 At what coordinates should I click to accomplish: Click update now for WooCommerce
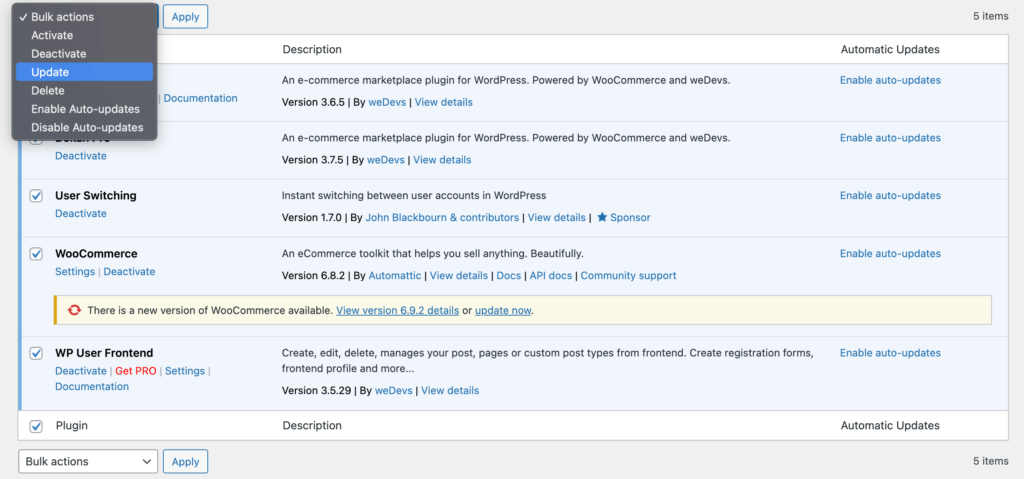click(503, 310)
